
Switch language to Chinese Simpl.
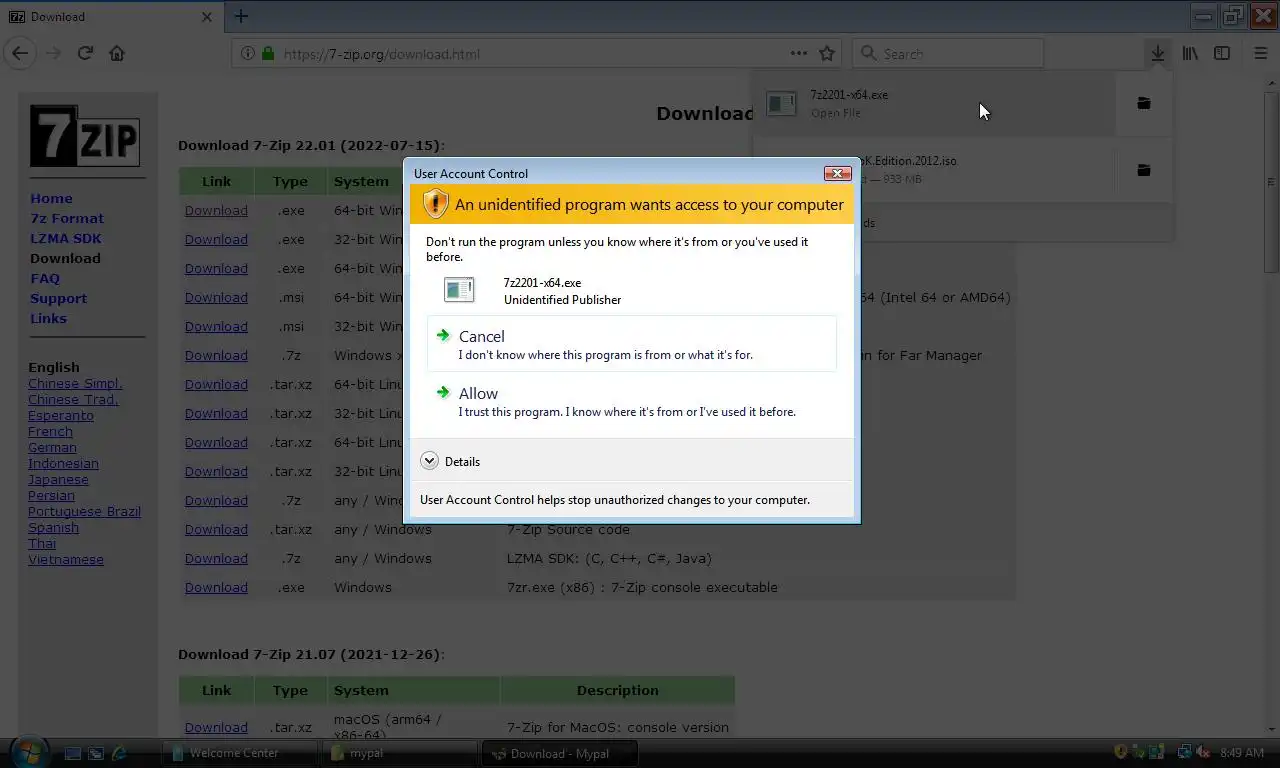point(75,383)
